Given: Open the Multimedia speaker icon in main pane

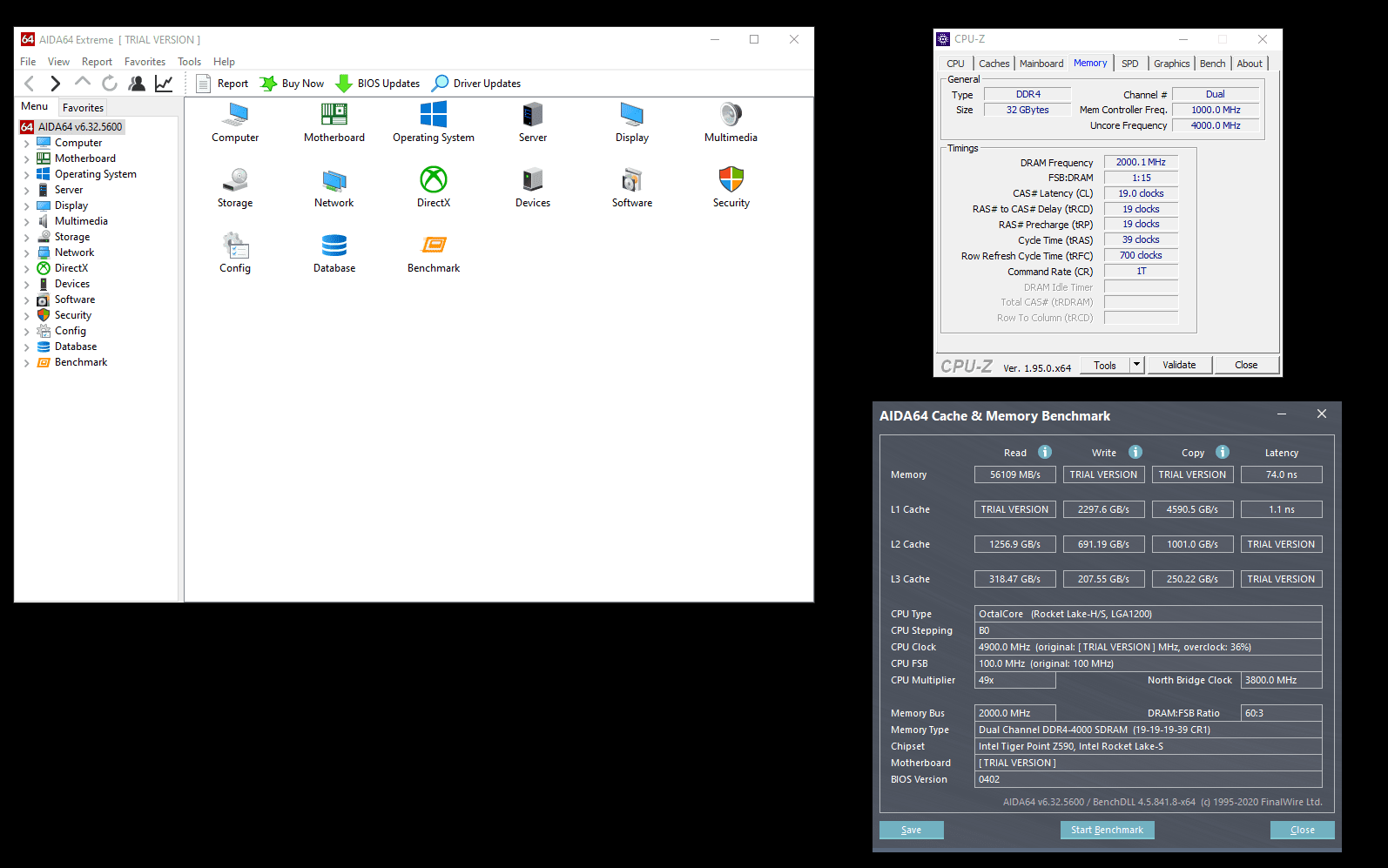Looking at the screenshot, I should click(731, 115).
